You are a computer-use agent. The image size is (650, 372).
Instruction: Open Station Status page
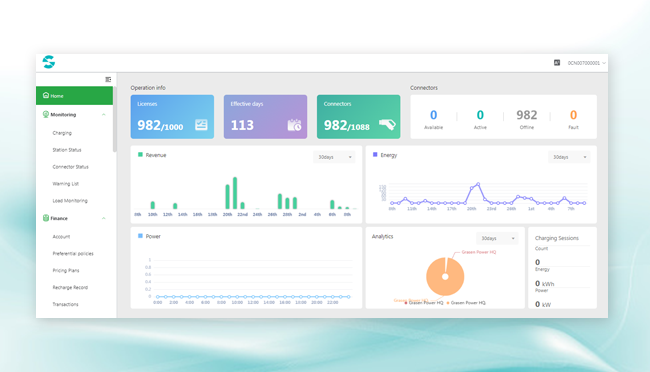click(67, 150)
